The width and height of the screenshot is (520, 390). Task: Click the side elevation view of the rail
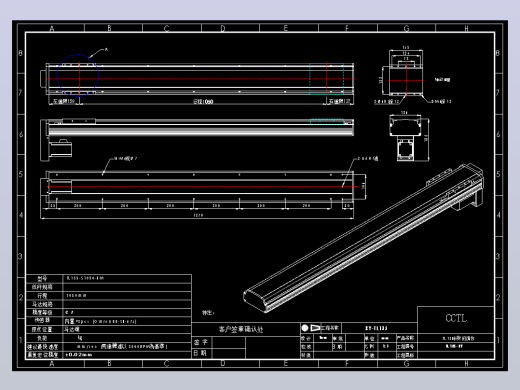197,140
